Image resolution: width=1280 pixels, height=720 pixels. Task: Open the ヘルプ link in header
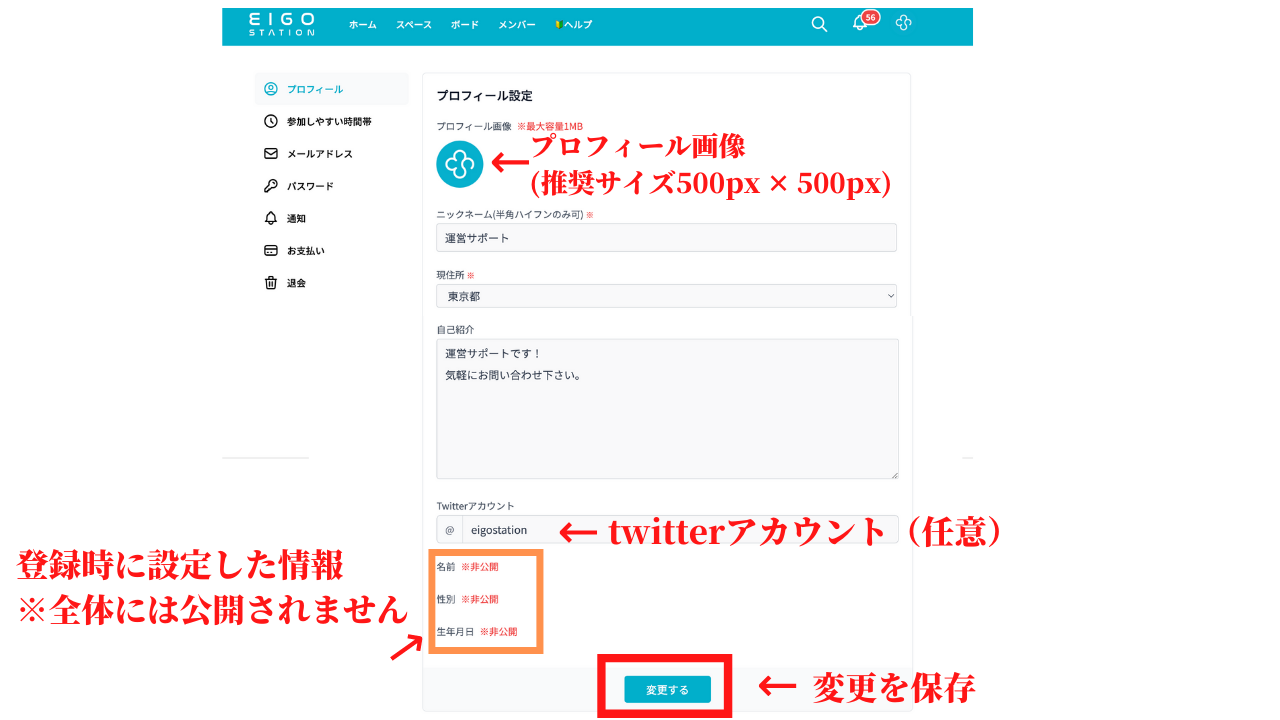(x=574, y=25)
